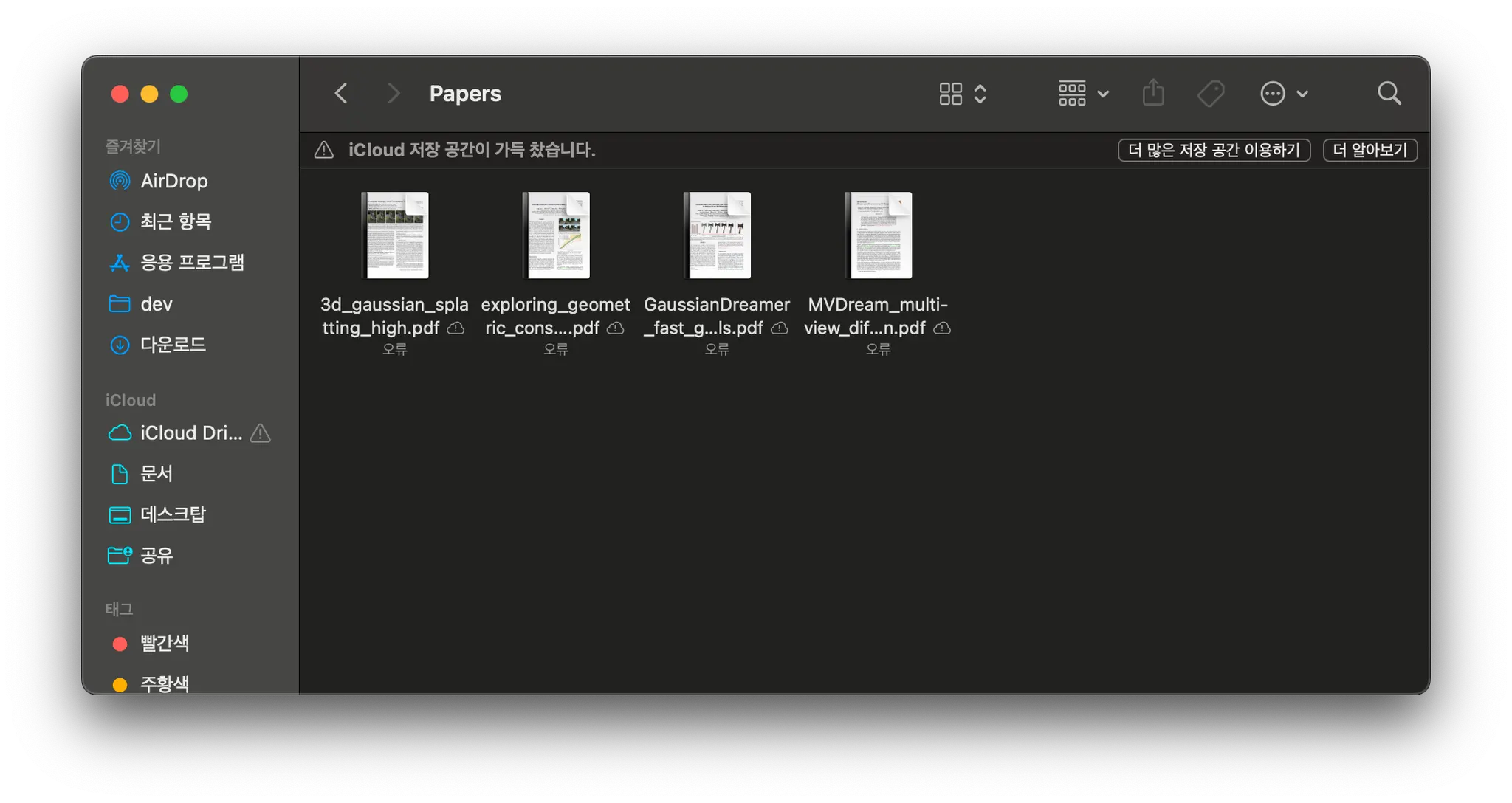Image resolution: width=1512 pixels, height=803 pixels.
Task: Click cloud download icon beside 3d_gaussian_splatting_high.pdf
Action: [x=456, y=328]
